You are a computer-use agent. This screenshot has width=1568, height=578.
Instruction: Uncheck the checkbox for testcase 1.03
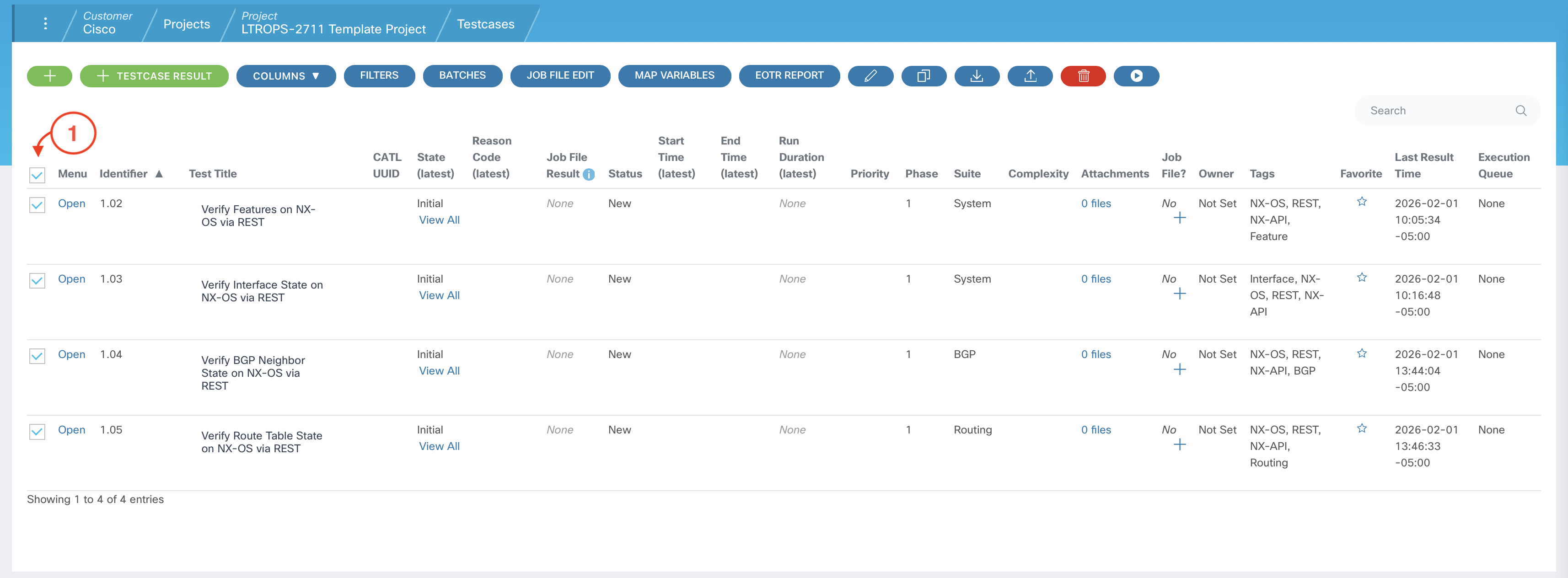pyautogui.click(x=37, y=280)
